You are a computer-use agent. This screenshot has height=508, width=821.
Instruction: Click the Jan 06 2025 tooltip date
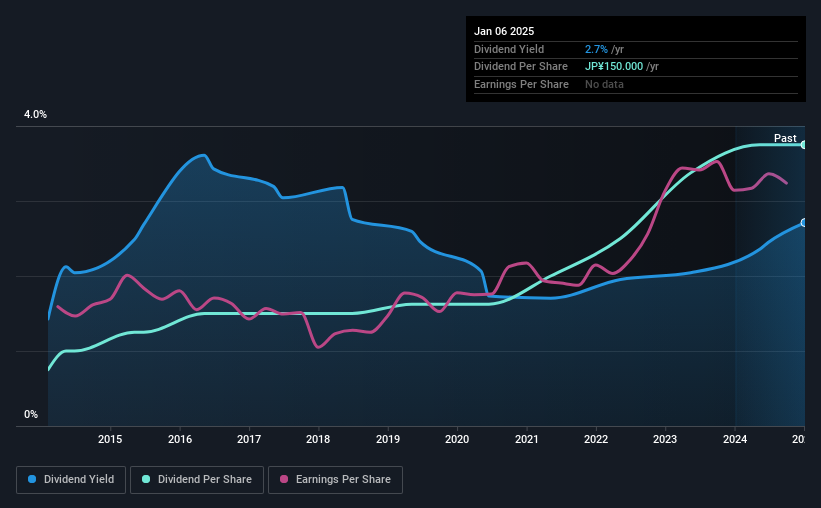tap(504, 31)
